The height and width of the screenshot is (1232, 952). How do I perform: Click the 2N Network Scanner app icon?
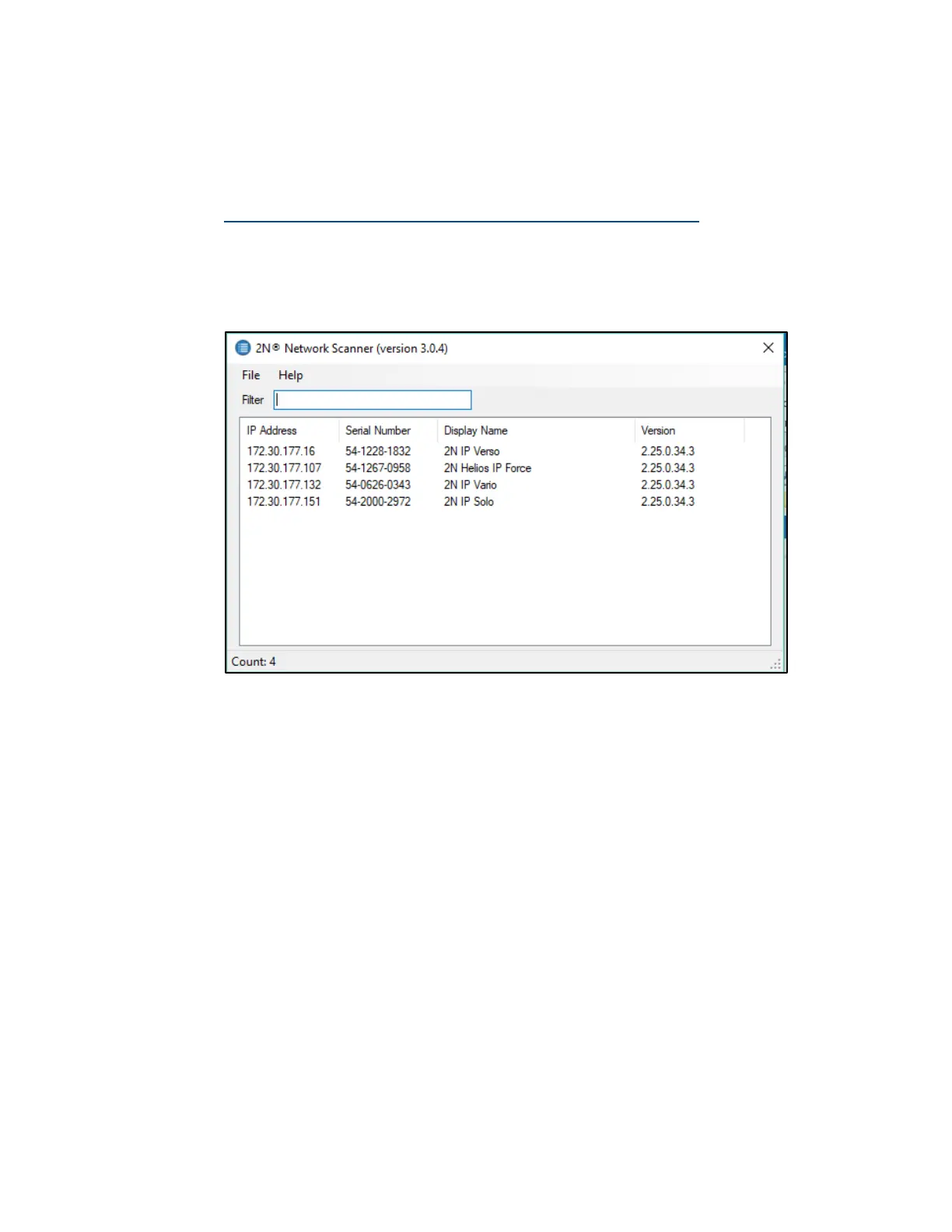pos(243,348)
